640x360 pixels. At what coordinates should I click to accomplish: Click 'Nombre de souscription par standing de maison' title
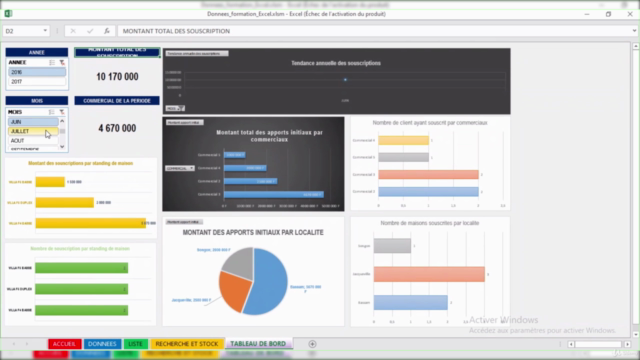[x=80, y=249]
